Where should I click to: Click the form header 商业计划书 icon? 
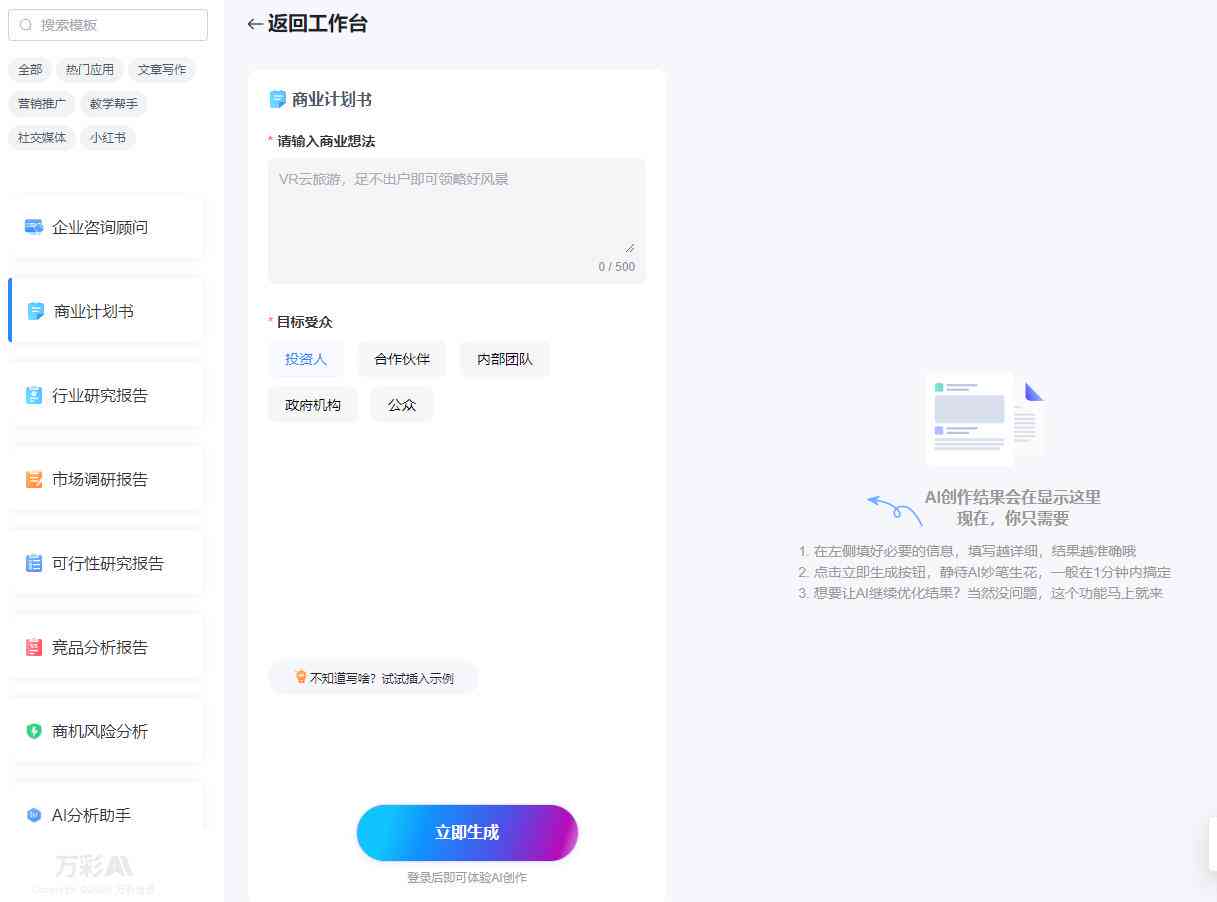click(278, 99)
